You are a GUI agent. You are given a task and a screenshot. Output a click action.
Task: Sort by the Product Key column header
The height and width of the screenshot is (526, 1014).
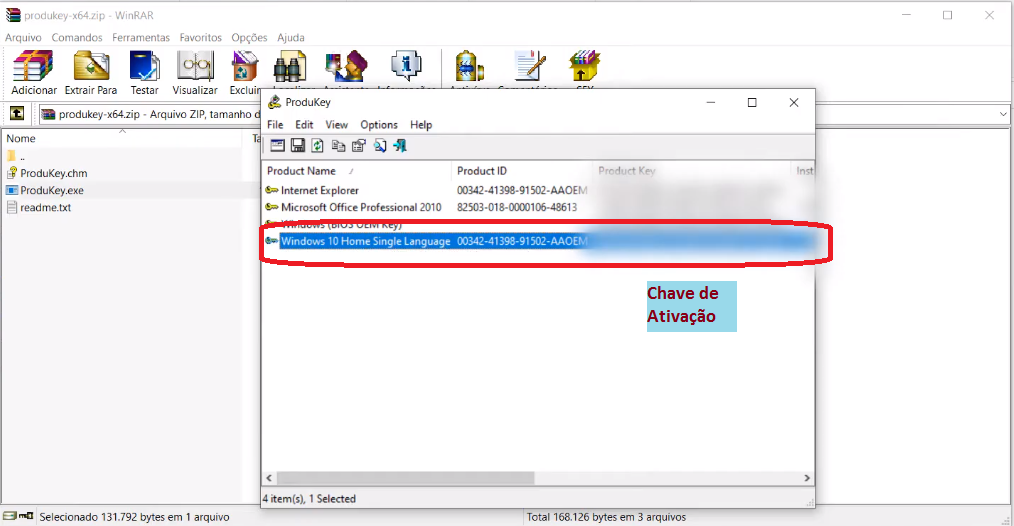(691, 171)
